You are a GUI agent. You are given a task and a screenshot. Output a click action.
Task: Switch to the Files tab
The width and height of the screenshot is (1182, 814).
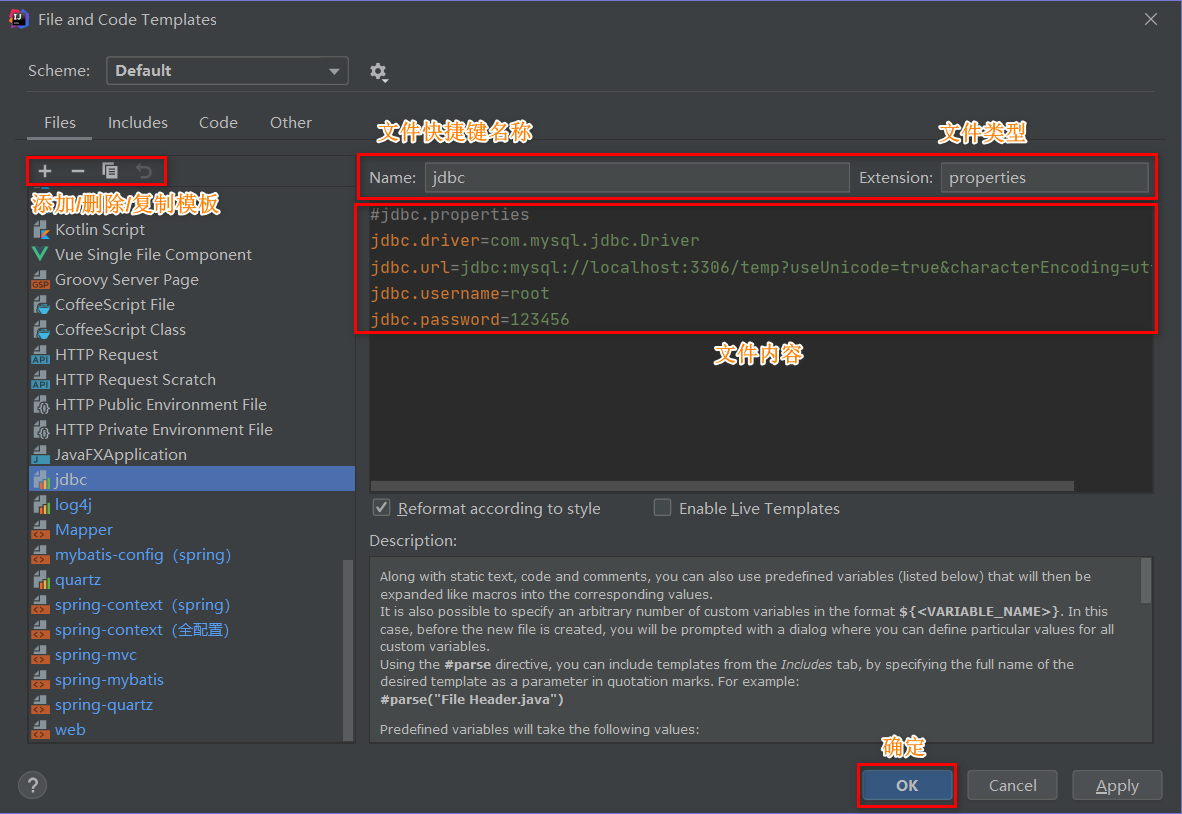click(60, 123)
